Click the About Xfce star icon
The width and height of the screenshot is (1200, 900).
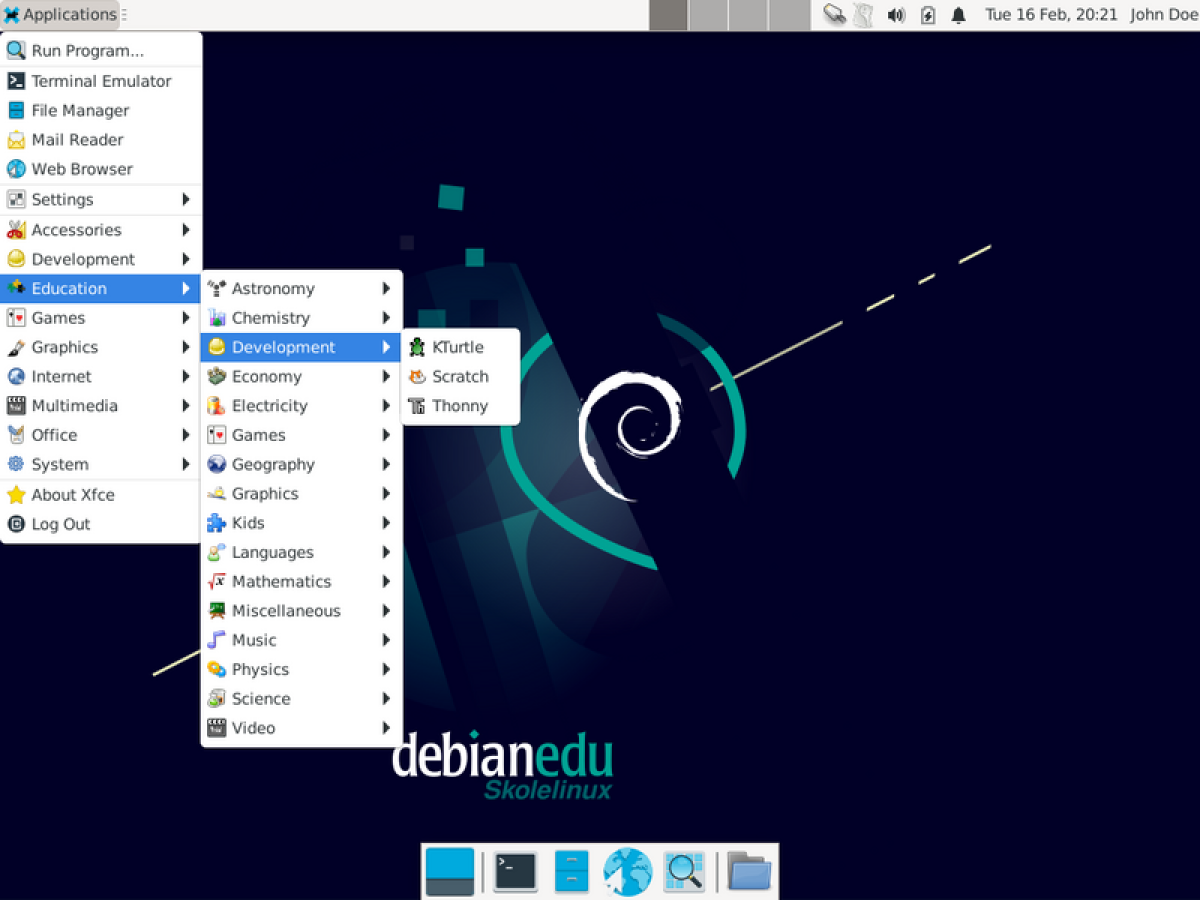(16, 495)
